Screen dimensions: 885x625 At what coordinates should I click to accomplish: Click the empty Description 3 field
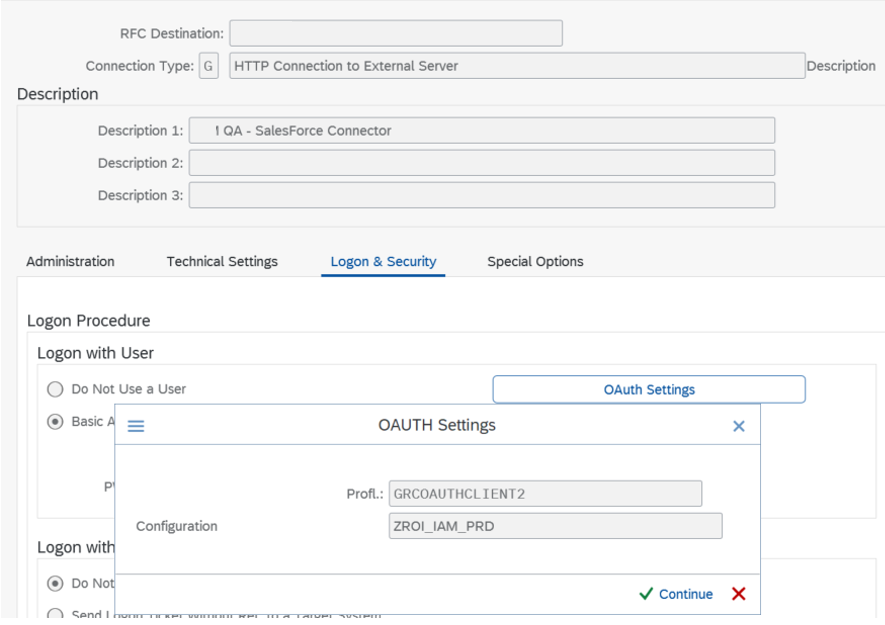tap(481, 194)
